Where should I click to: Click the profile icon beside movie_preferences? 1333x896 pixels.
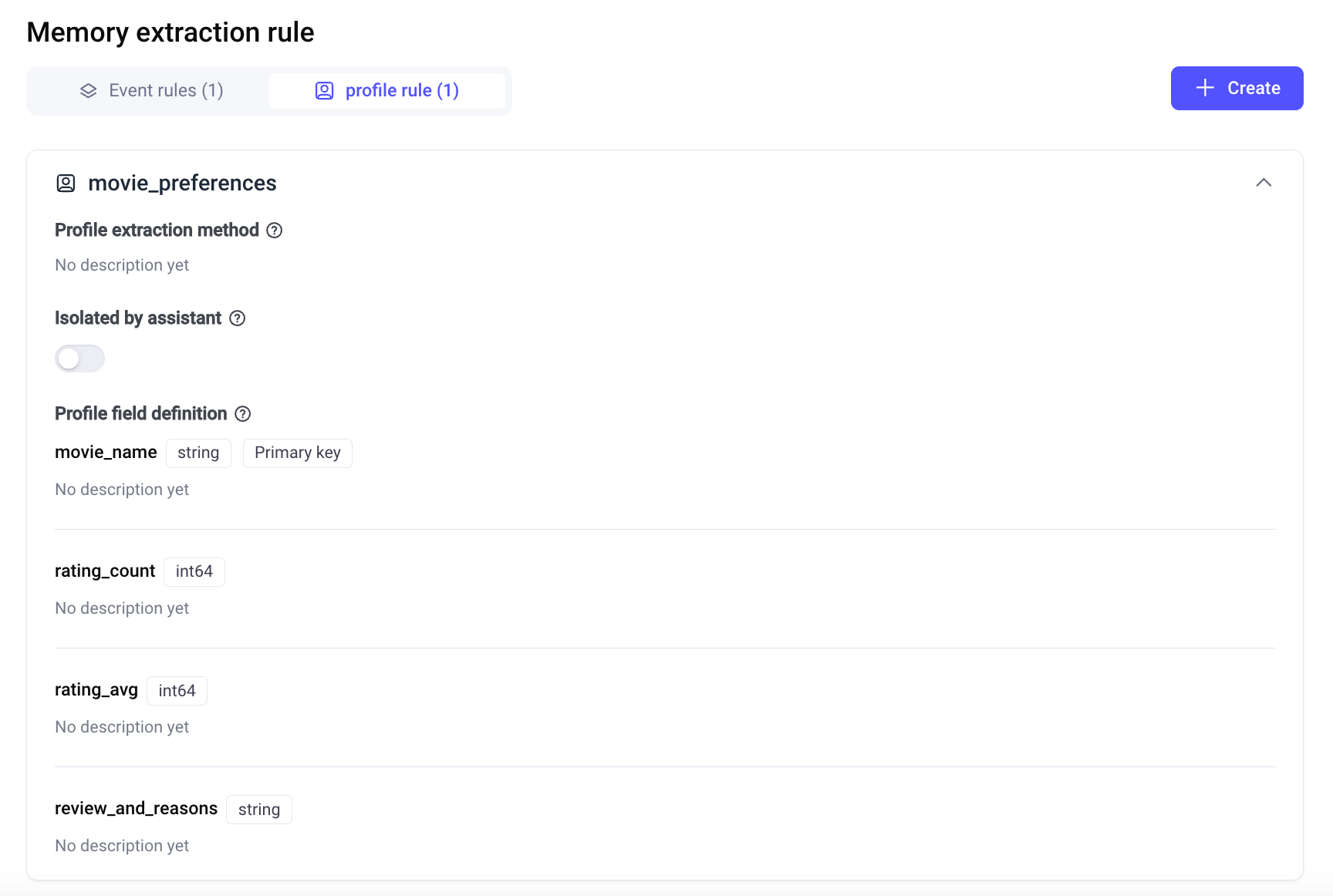pos(66,184)
